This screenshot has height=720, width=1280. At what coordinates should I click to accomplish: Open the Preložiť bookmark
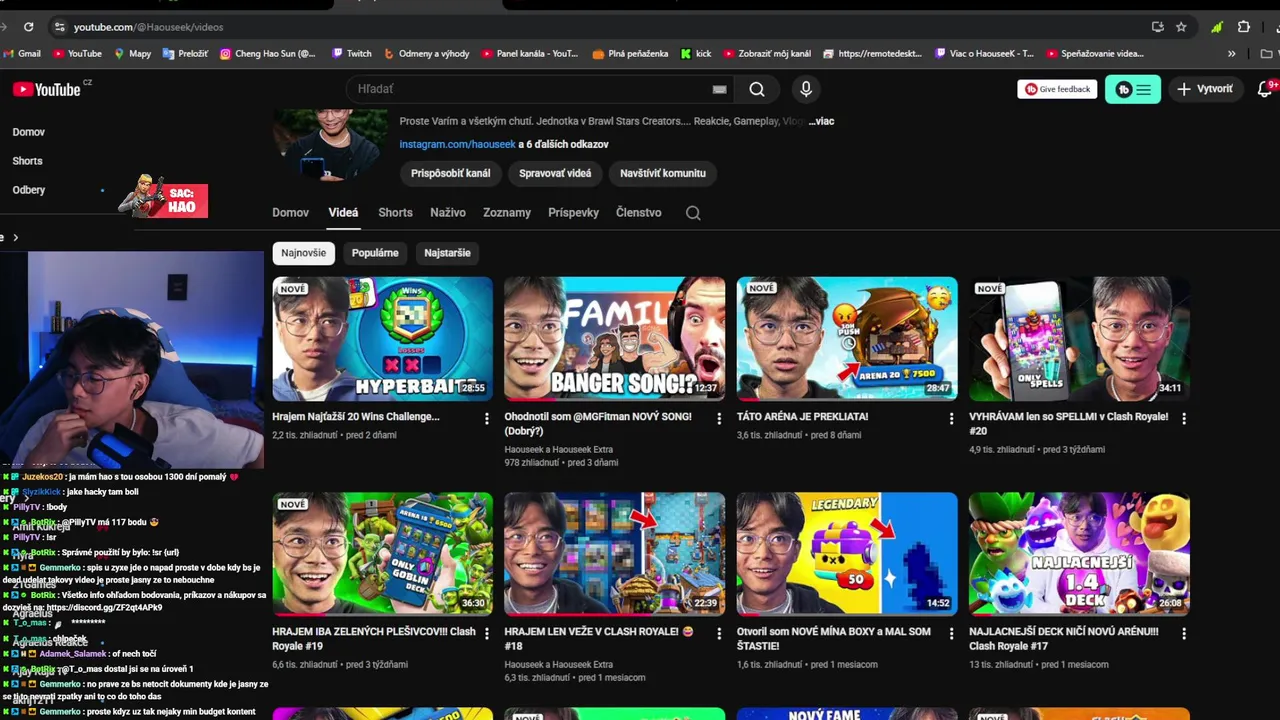point(185,54)
